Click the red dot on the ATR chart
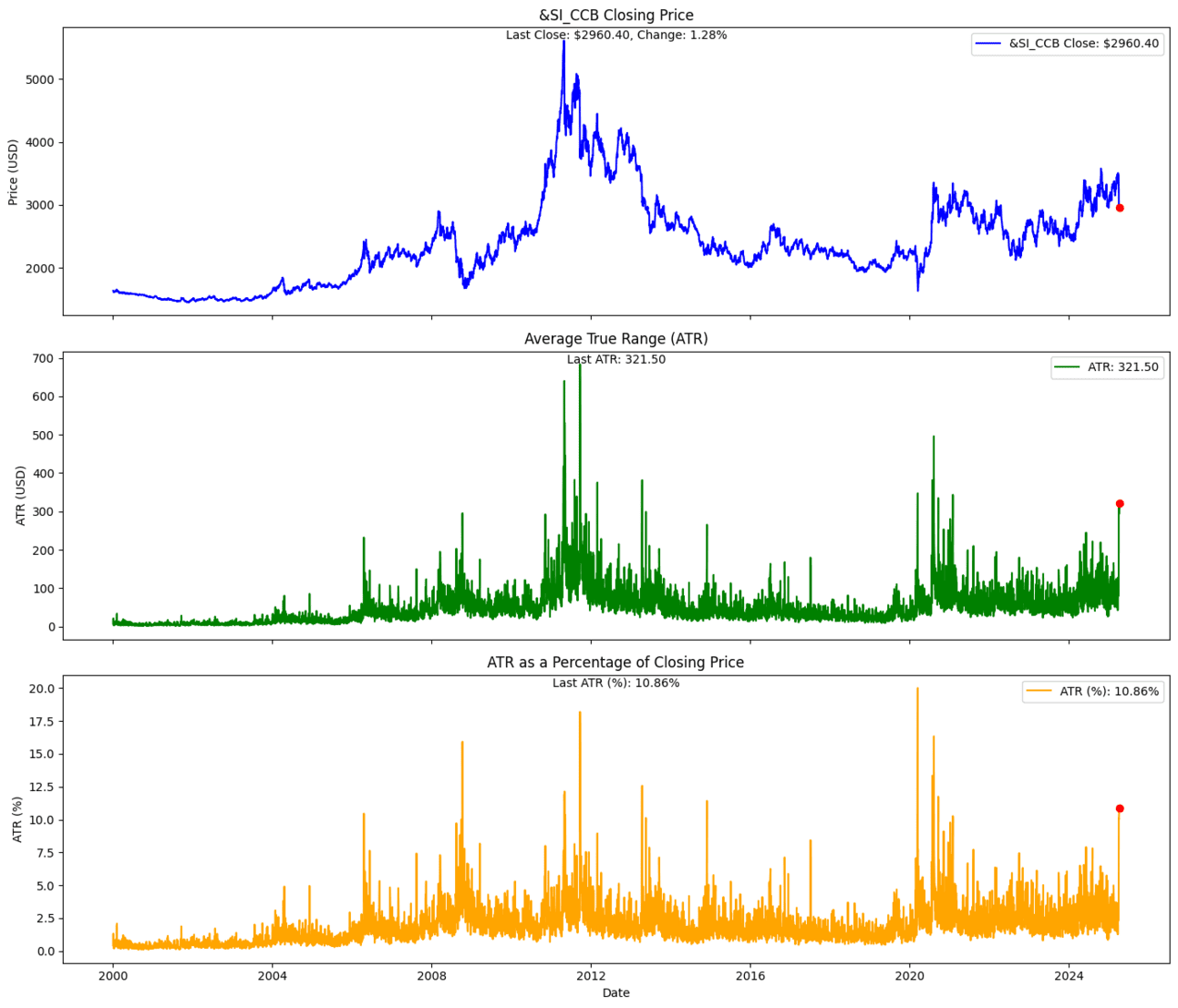 click(1120, 503)
